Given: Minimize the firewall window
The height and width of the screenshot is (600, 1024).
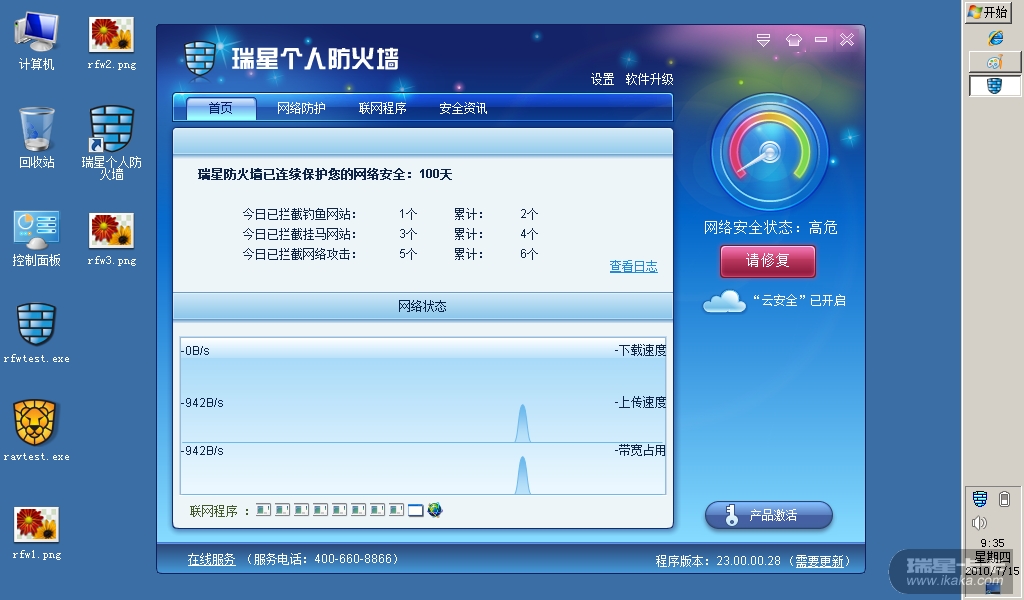Looking at the screenshot, I should click(x=821, y=40).
